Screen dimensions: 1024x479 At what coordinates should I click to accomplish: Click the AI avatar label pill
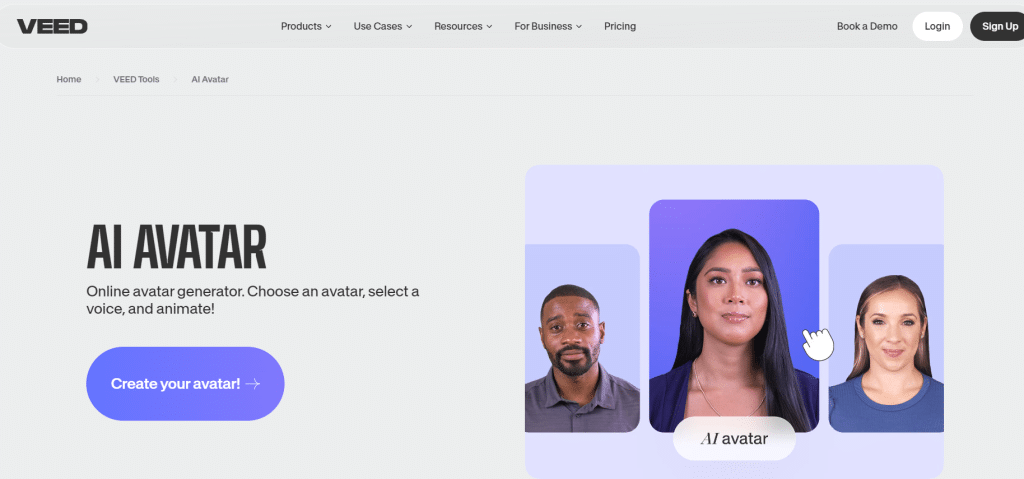pos(734,438)
